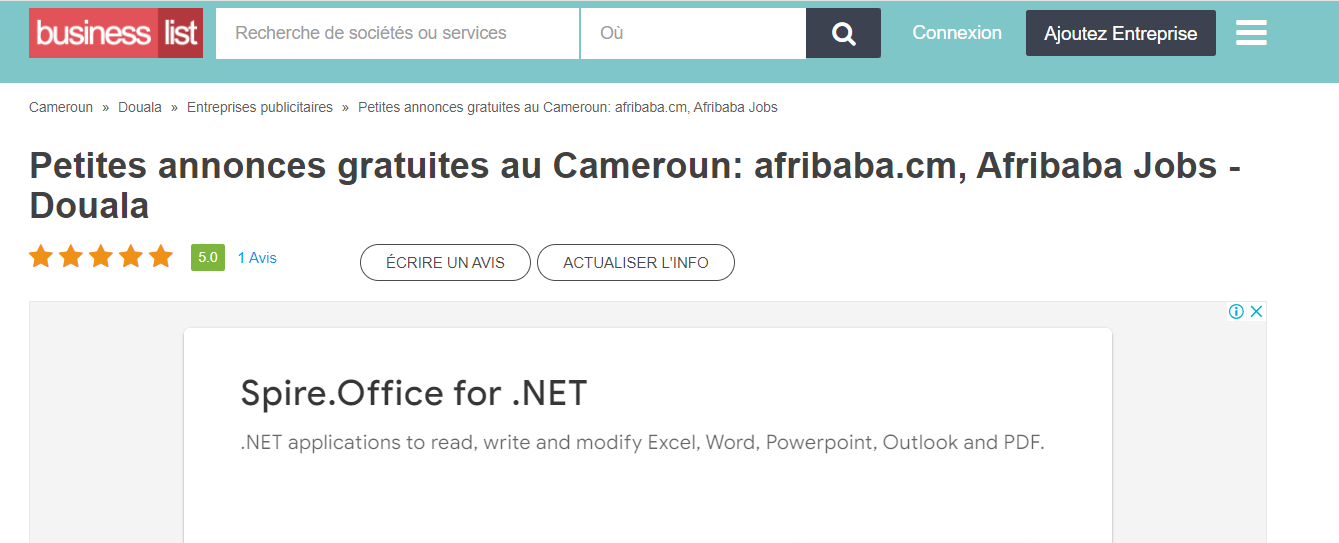Go to the Douala breadcrumb

coord(140,107)
